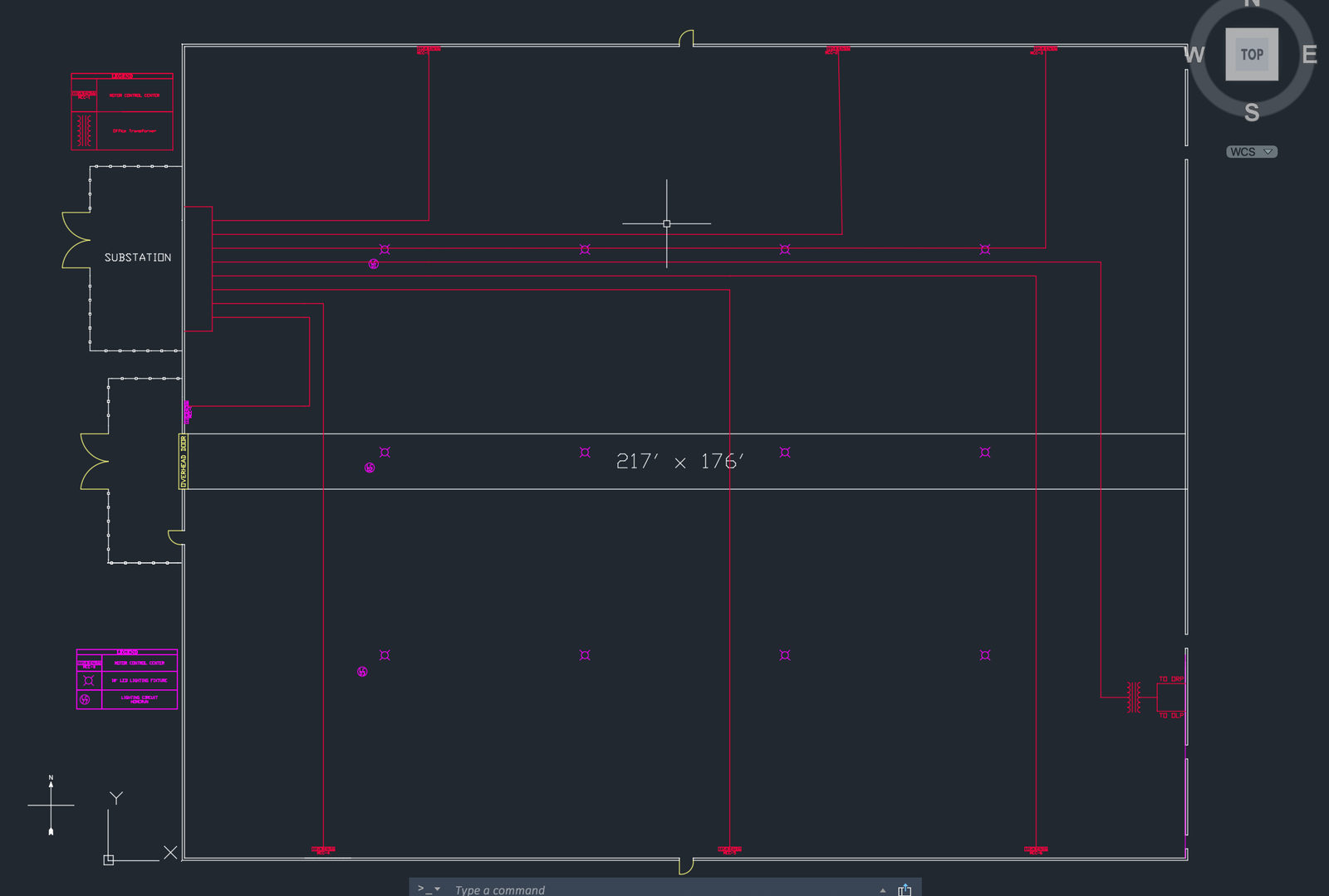Click the north arrow symbol at bottom left
The width and height of the screenshot is (1329, 896).
click(x=51, y=805)
